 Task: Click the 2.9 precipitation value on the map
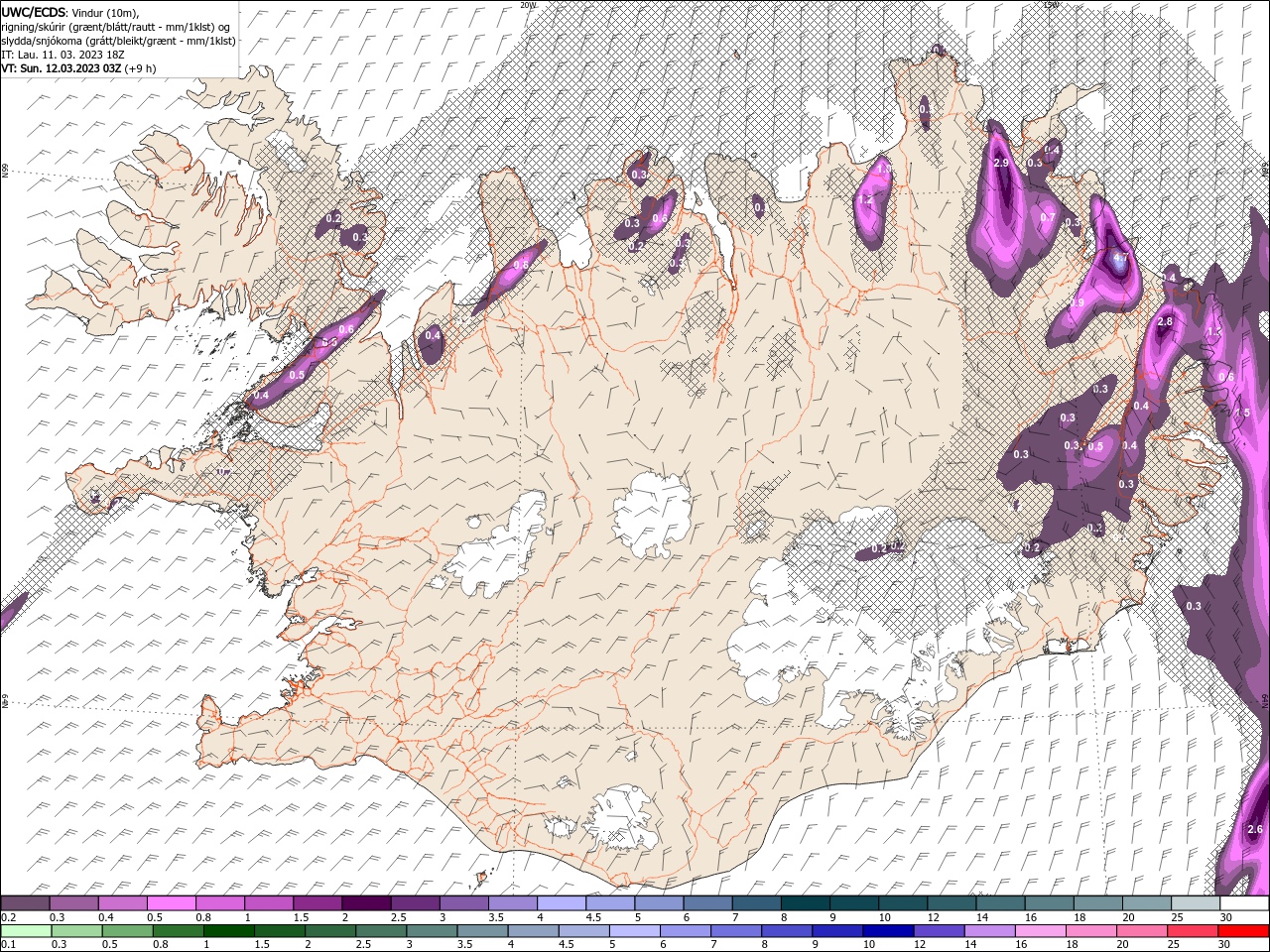click(x=1001, y=163)
